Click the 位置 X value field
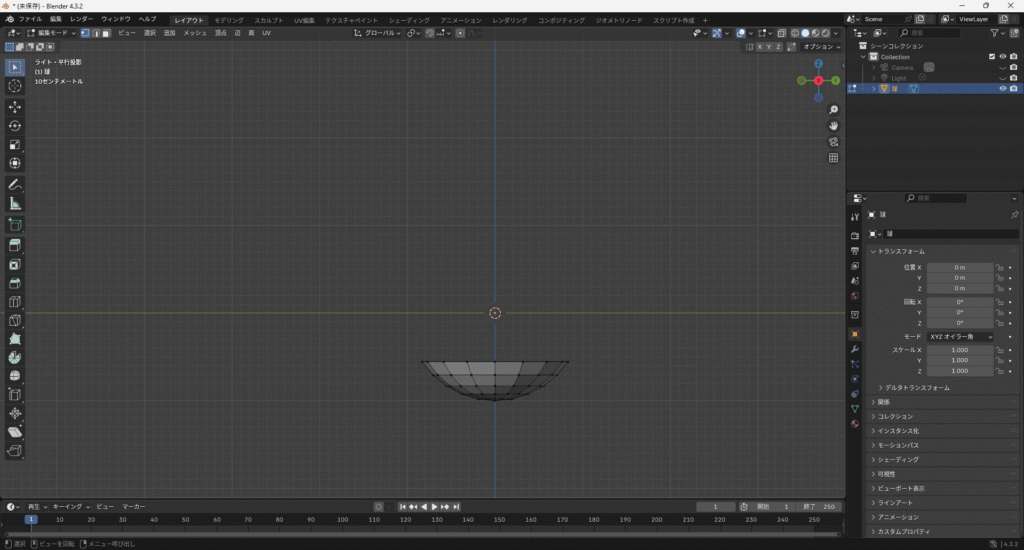This screenshot has width=1024, height=550. [960, 267]
